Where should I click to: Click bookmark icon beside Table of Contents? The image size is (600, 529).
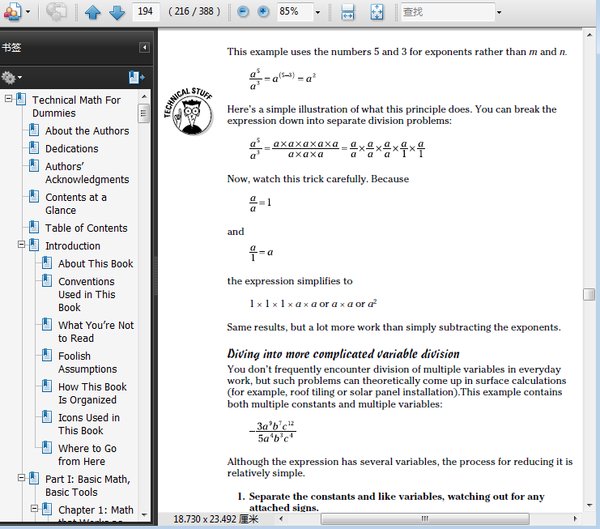34,227
